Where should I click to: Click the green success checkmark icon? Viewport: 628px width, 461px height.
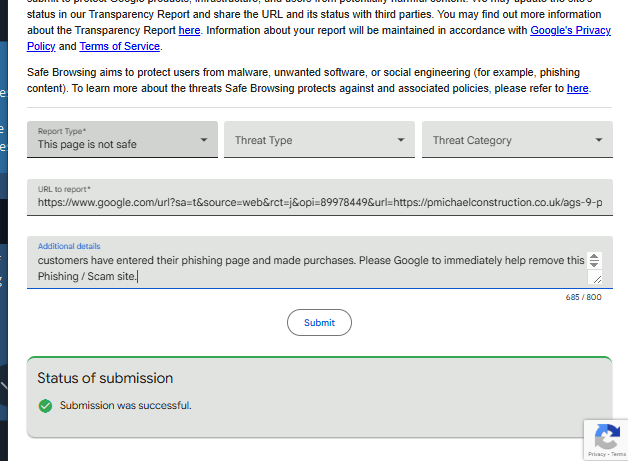point(45,405)
